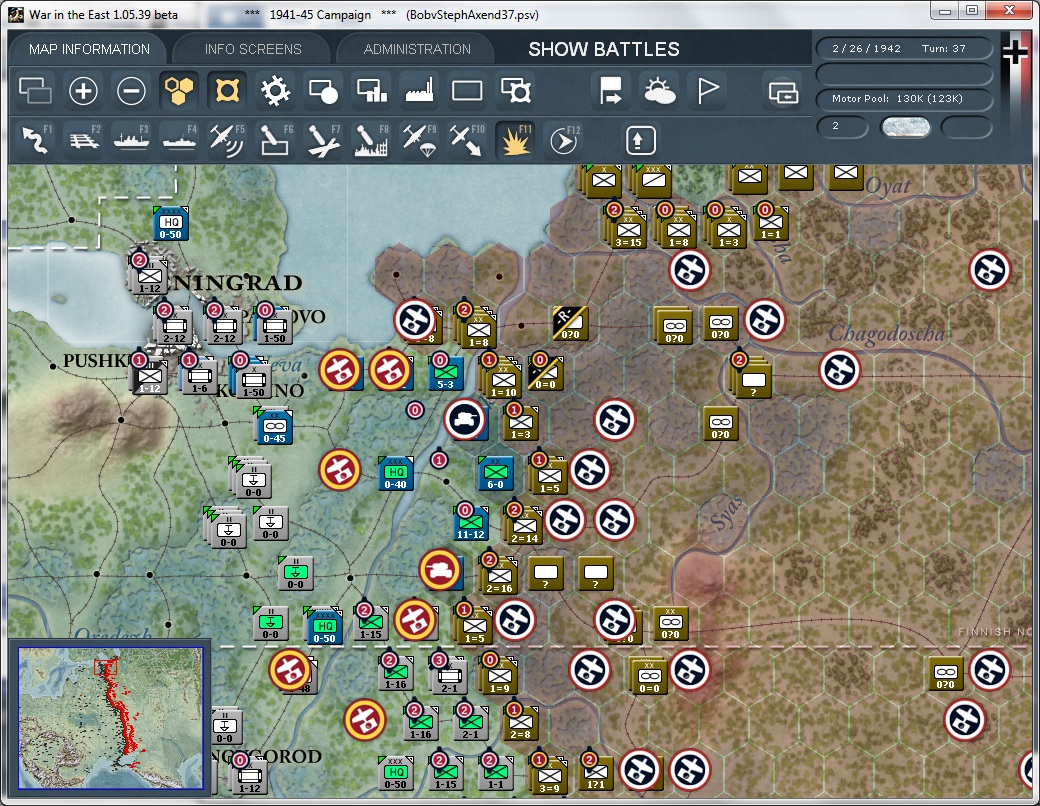1040x806 pixels.
Task: Toggle the highlighted enemy hex control button
Action: tap(227, 91)
